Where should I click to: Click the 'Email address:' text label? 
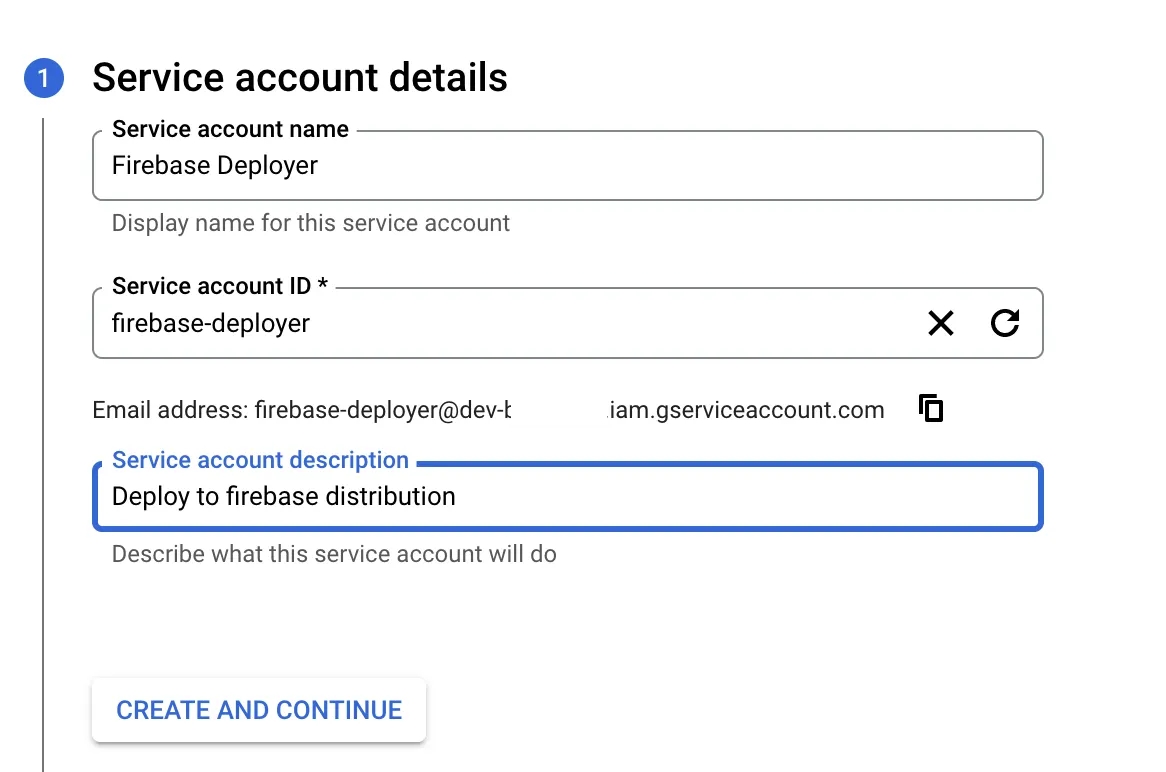[170, 410]
